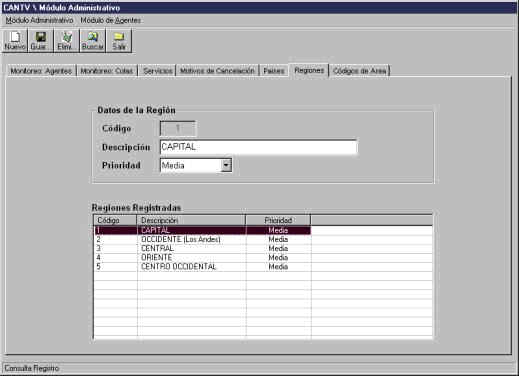The image size is (519, 376).
Task: Switch to Monitoreo: Agentes tab
Action: (x=41, y=71)
